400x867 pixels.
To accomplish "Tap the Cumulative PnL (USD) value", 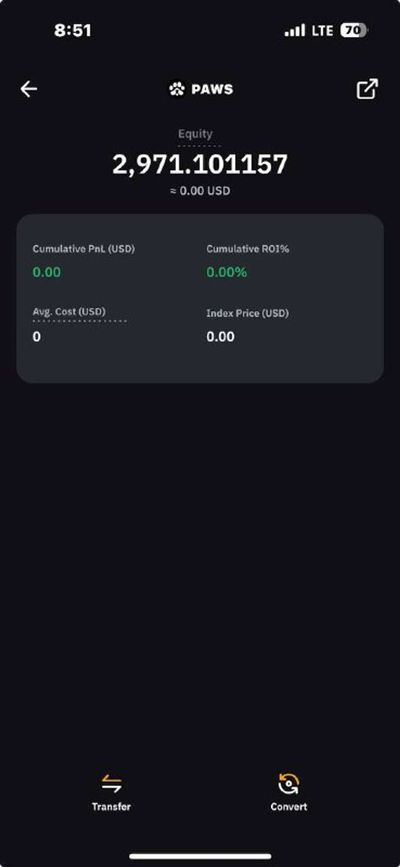I will pyautogui.click(x=46, y=273).
